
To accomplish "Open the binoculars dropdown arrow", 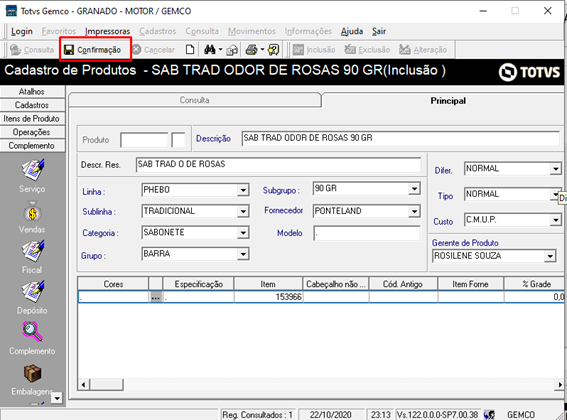I will (x=220, y=50).
